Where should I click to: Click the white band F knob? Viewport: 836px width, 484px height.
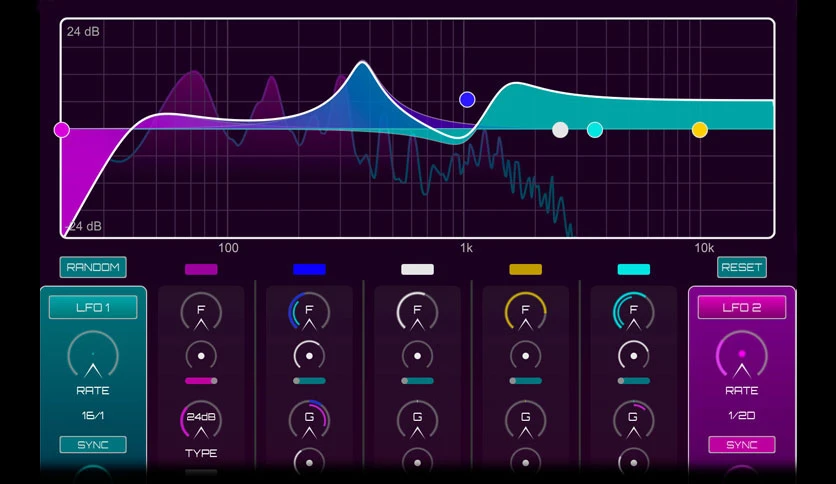coord(417,312)
